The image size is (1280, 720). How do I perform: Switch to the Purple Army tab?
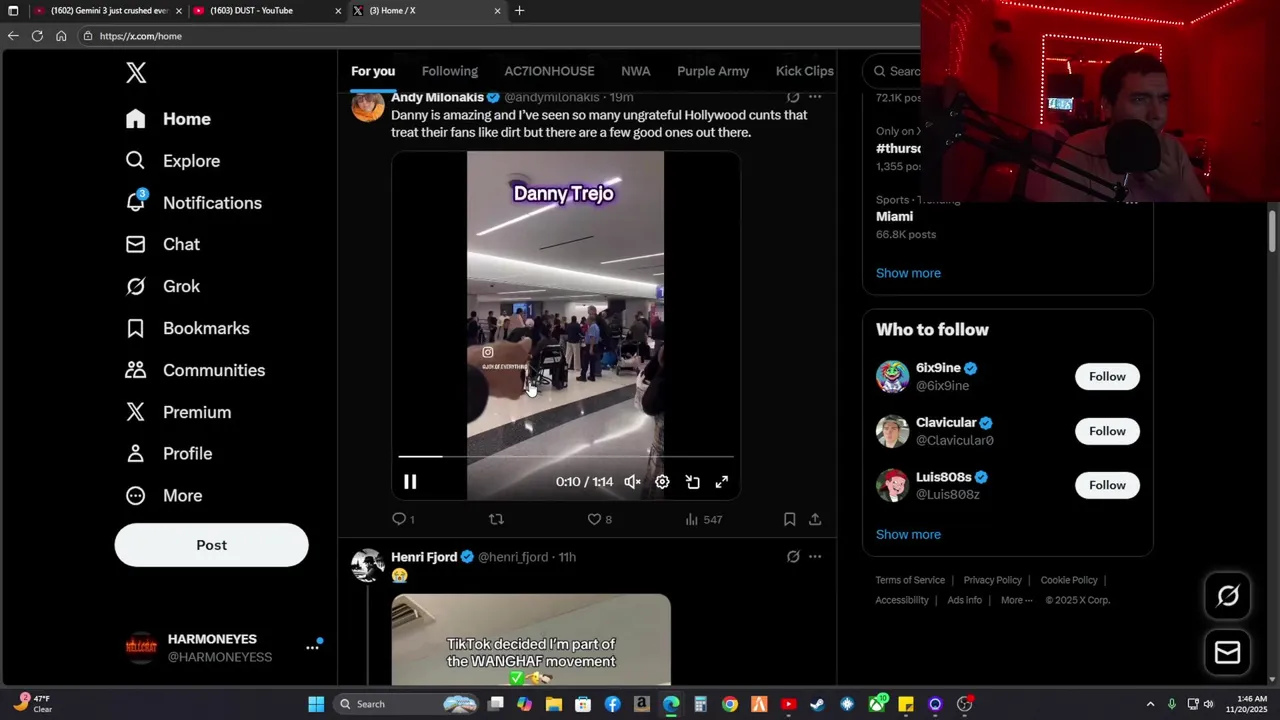(713, 71)
